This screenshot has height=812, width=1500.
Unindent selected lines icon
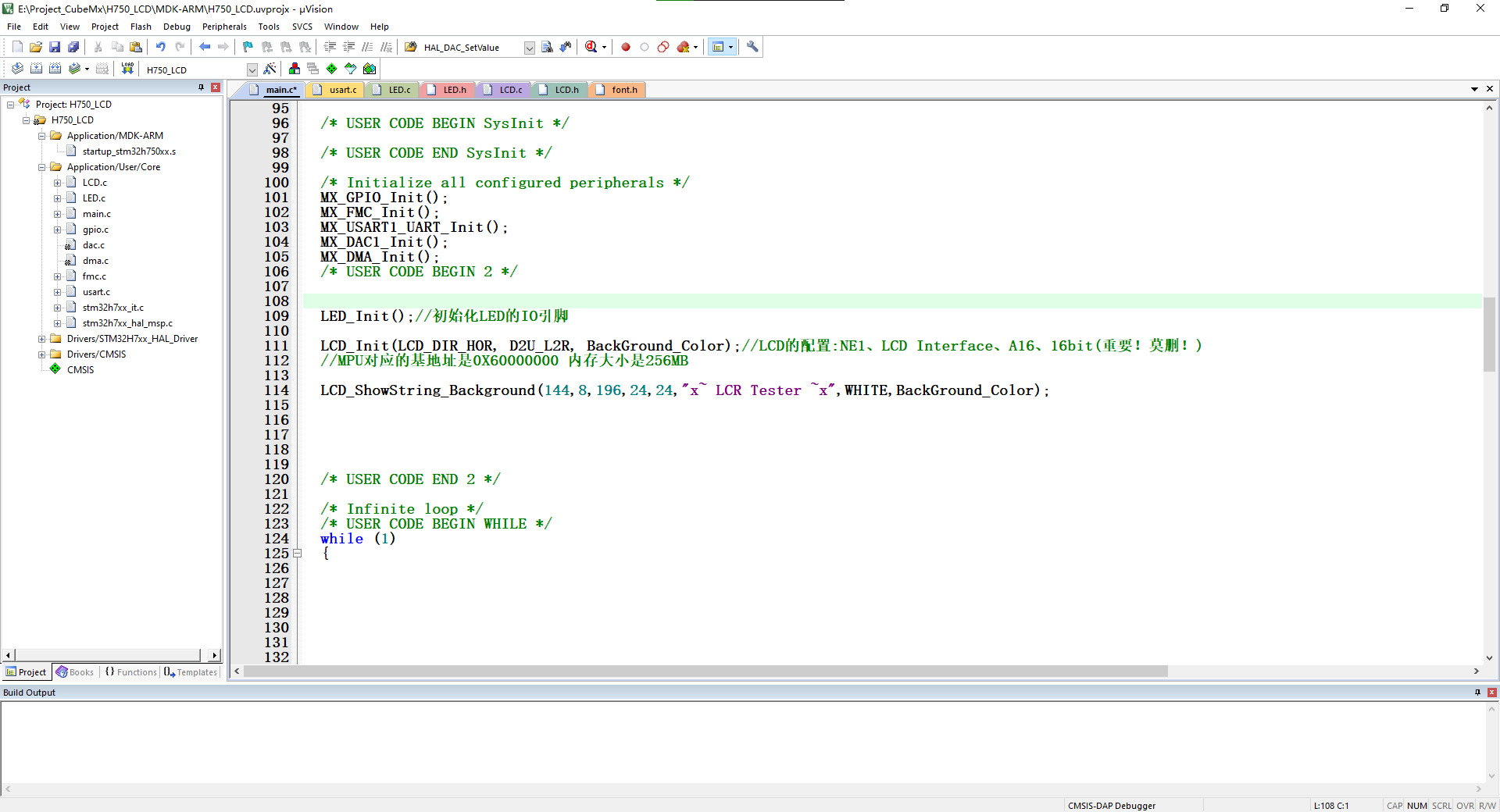[348, 47]
